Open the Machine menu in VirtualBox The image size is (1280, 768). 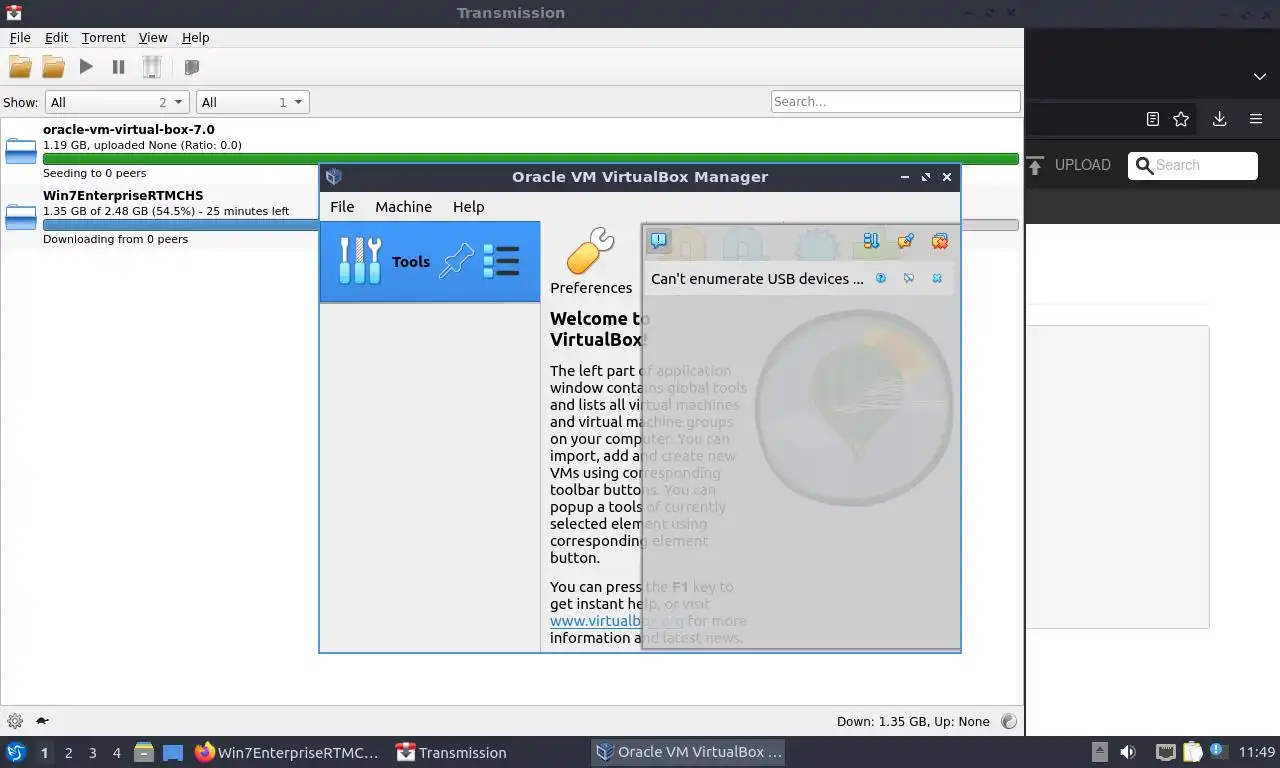tap(403, 207)
